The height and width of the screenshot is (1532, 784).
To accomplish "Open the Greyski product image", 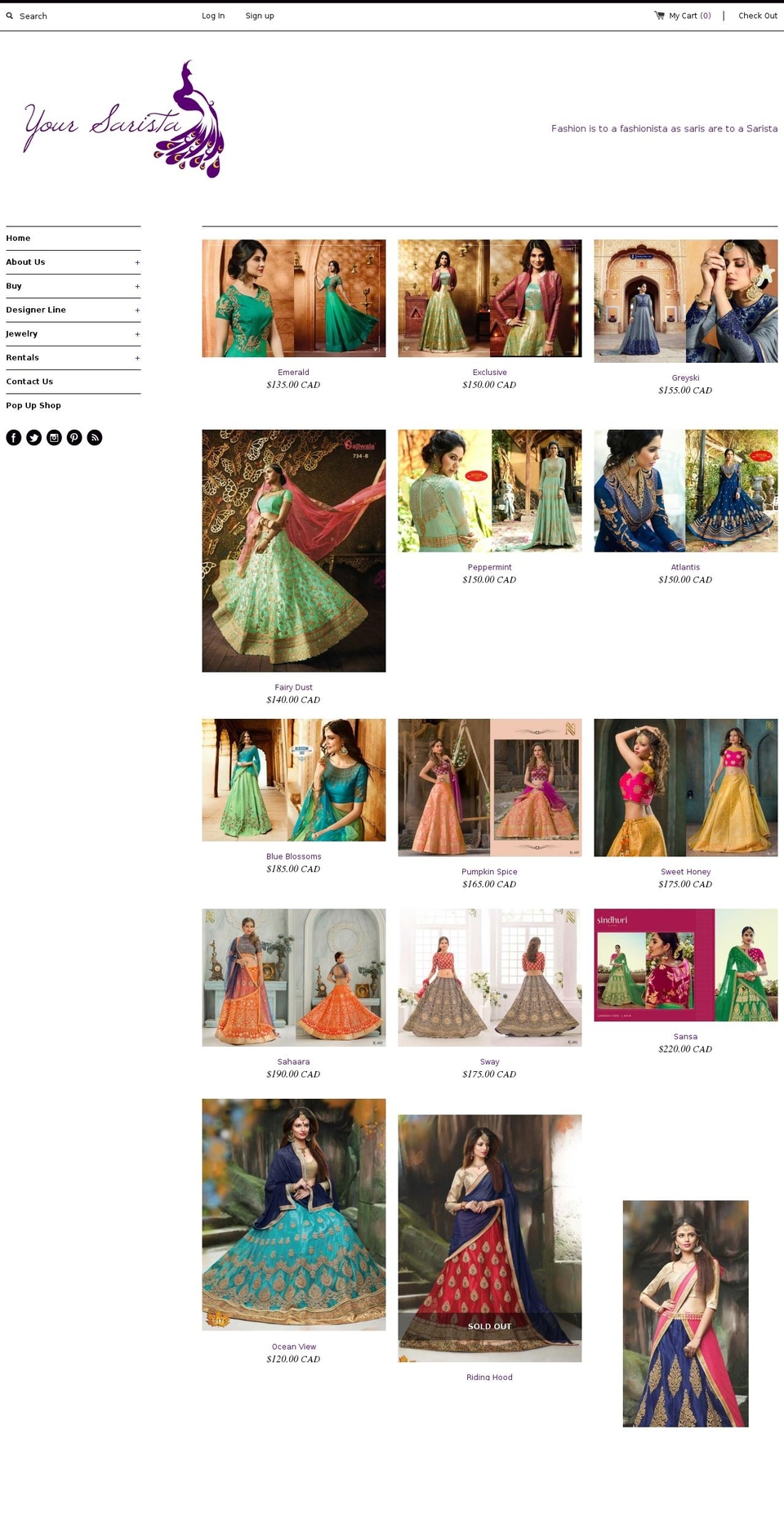I will point(686,301).
